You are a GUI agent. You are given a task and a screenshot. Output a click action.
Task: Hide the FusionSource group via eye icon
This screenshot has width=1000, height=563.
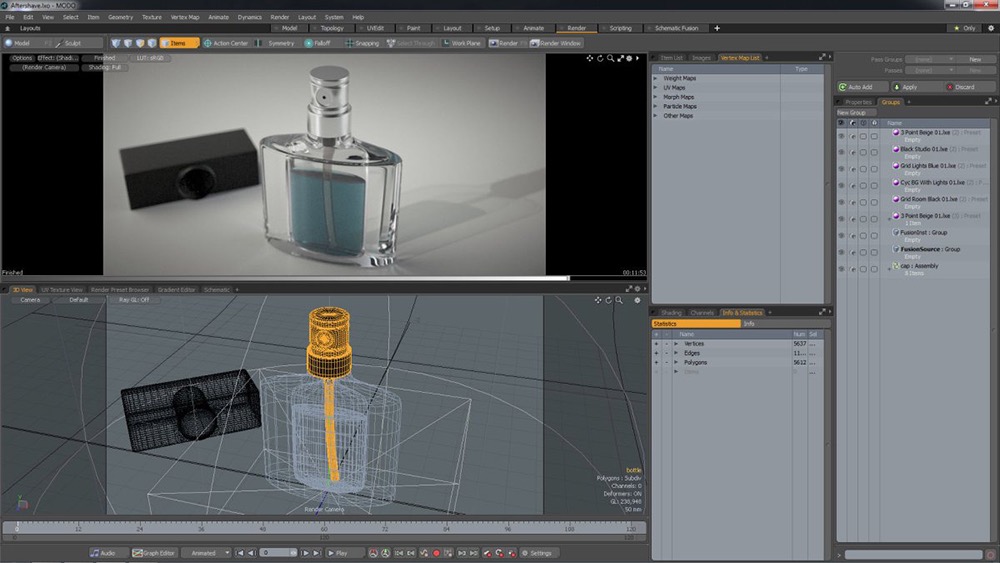[841, 250]
